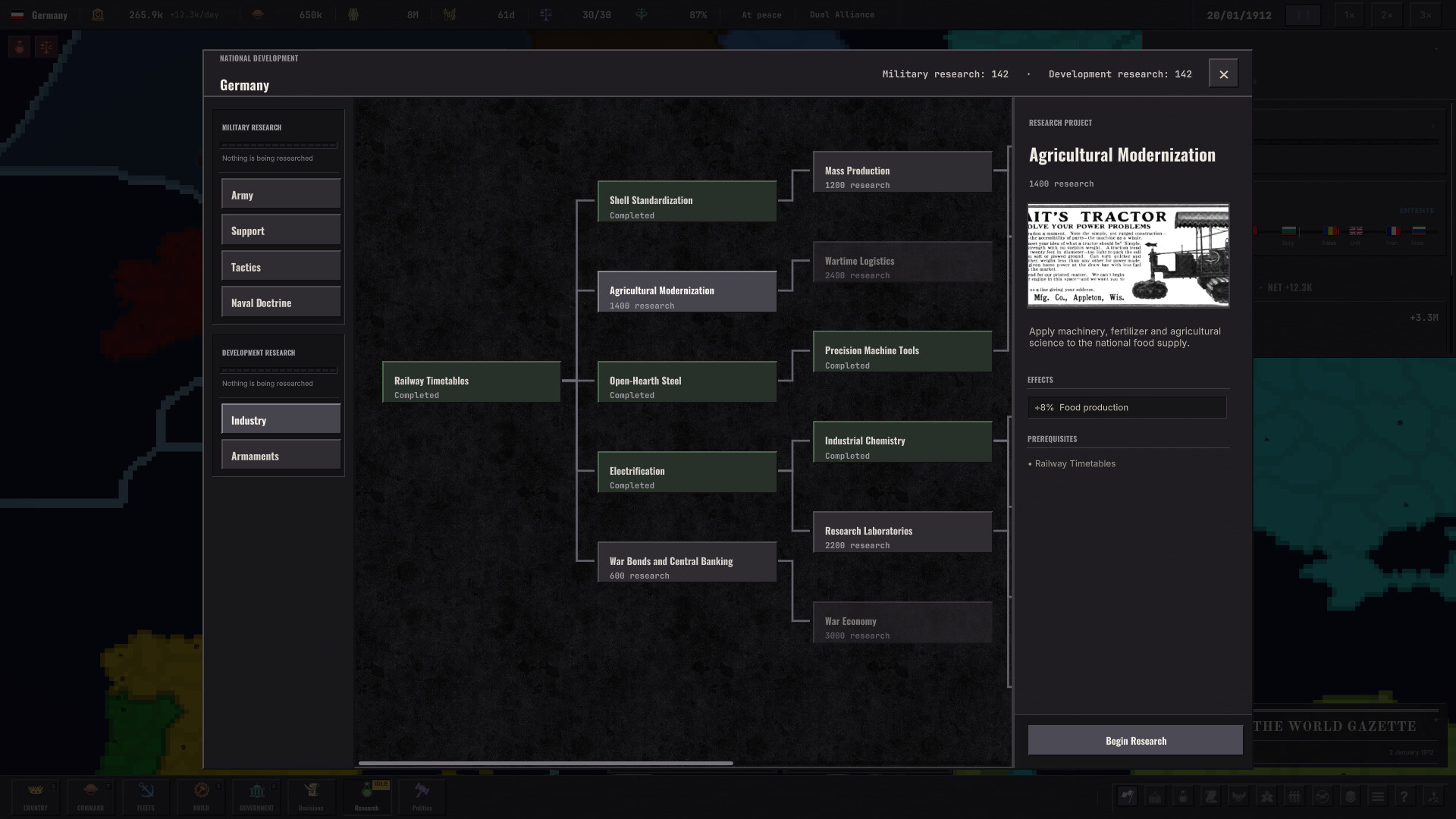
Task: Select the three-people population map mode icon
Action: click(1294, 796)
